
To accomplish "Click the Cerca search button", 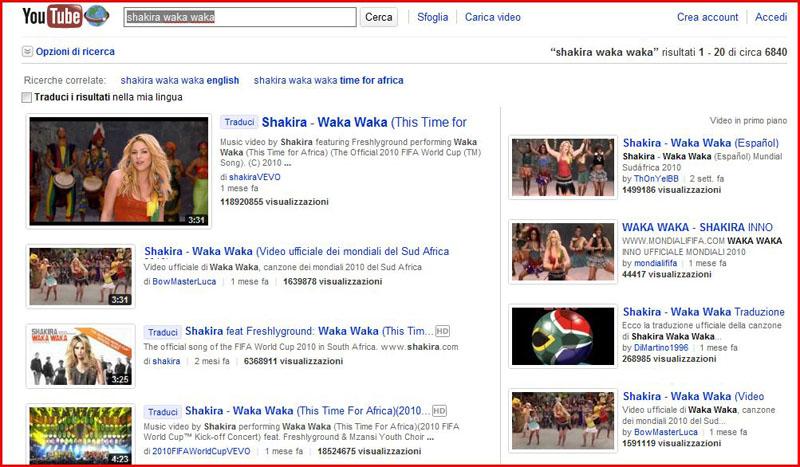I will tap(379, 17).
